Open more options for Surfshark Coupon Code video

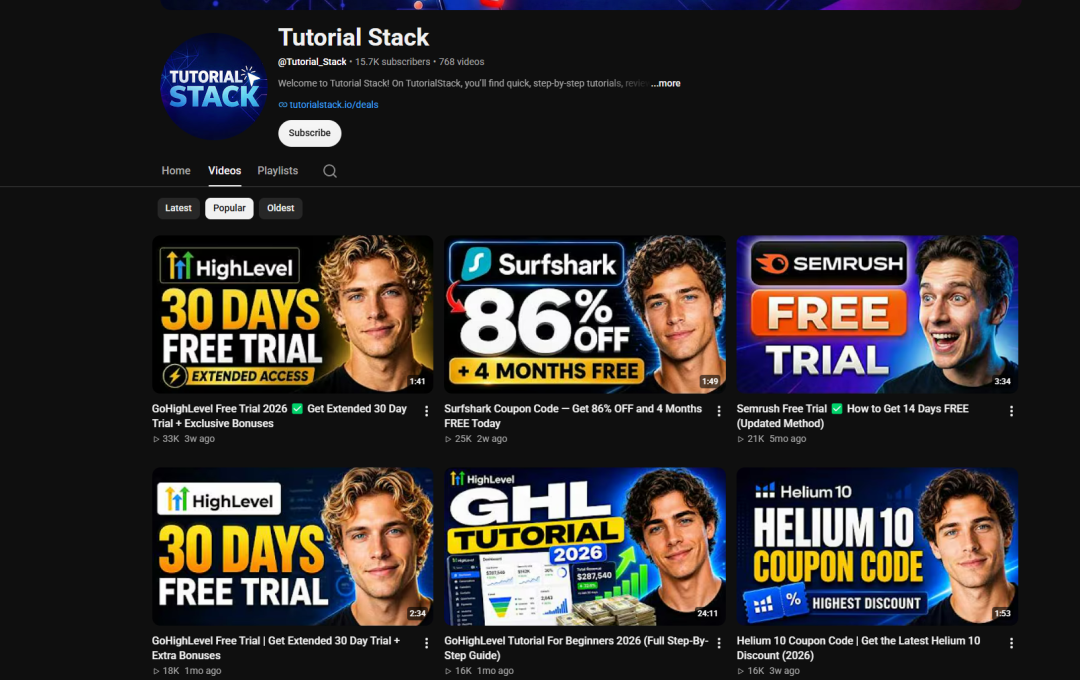(719, 411)
